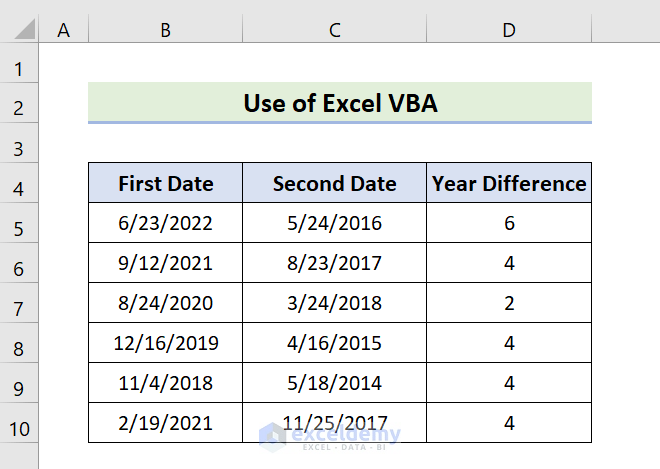Select the year difference value 6
660x469 pixels.
(509, 223)
